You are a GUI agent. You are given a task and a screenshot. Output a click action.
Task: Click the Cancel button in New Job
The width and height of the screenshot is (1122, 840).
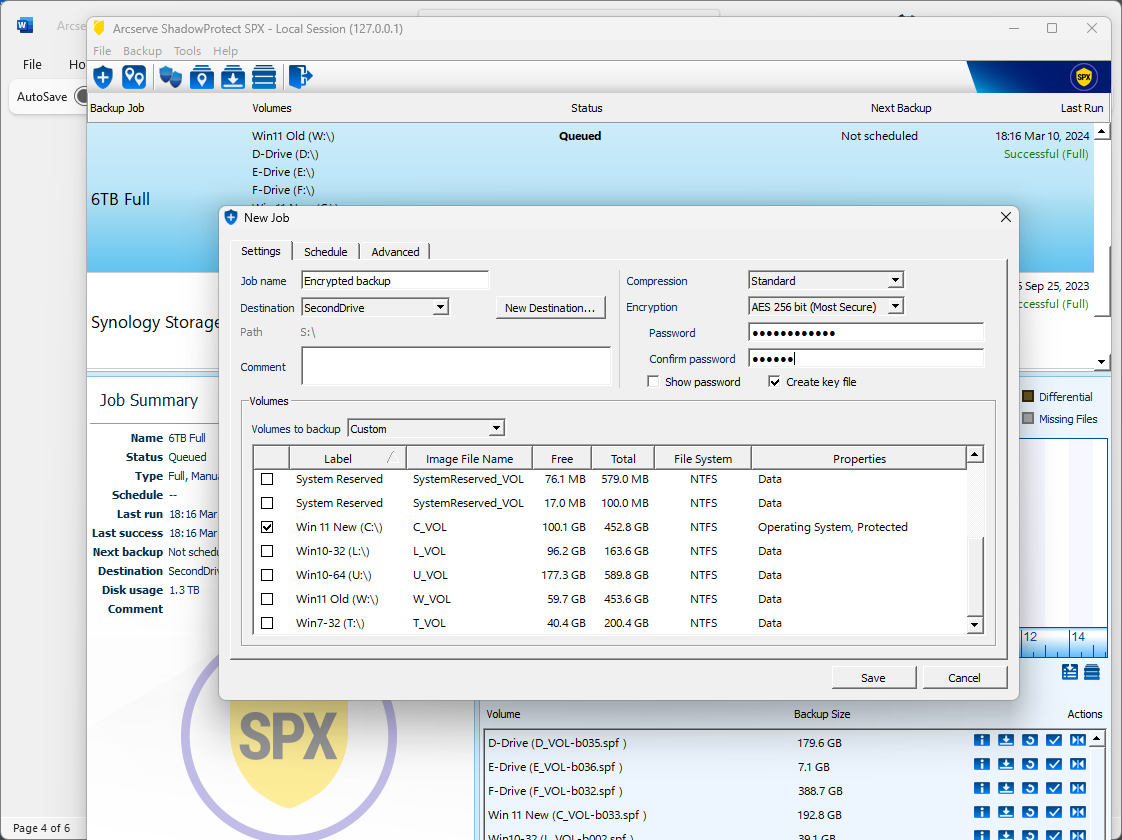[964, 678]
